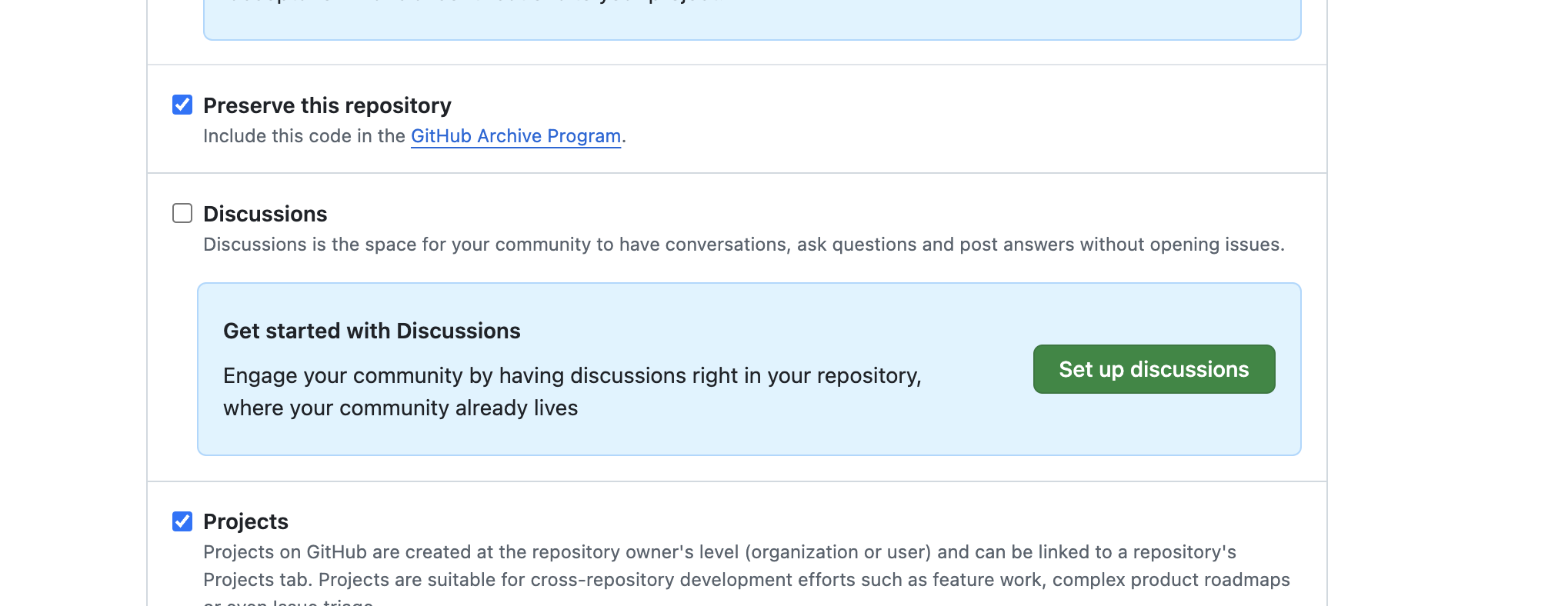Click the Projects feature label
Image resolution: width=1568 pixels, height=606 pixels.
[x=245, y=521]
